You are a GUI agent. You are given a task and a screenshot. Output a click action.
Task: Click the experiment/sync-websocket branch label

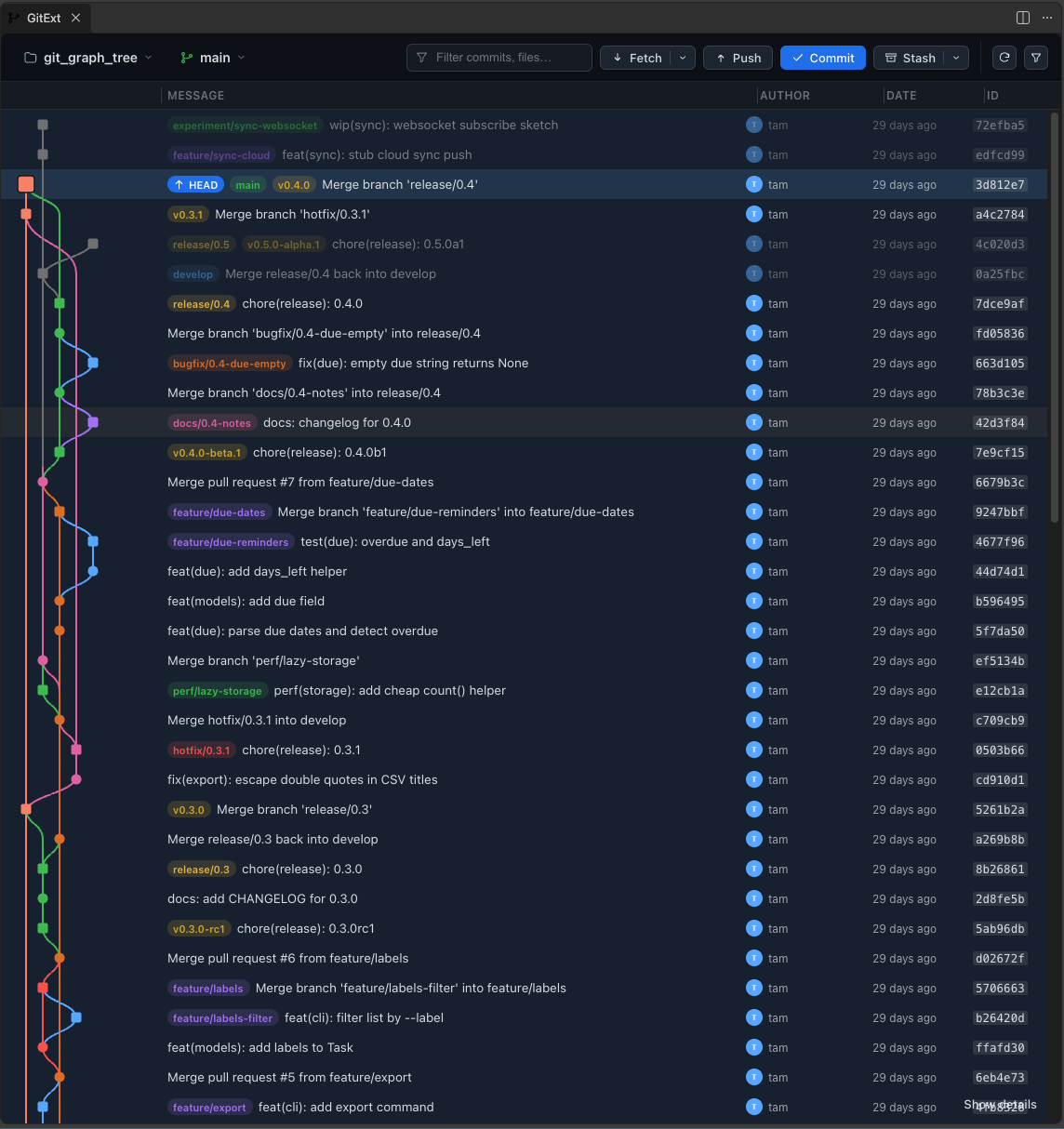pyautogui.click(x=245, y=126)
